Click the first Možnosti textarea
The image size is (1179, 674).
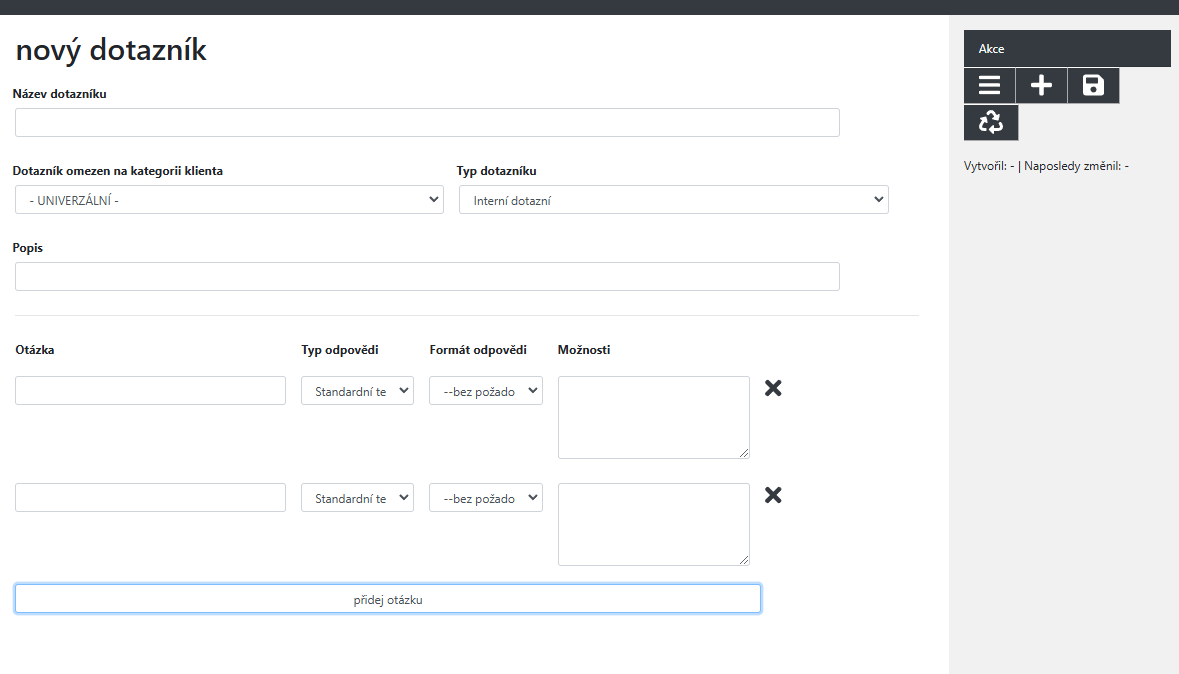[654, 417]
